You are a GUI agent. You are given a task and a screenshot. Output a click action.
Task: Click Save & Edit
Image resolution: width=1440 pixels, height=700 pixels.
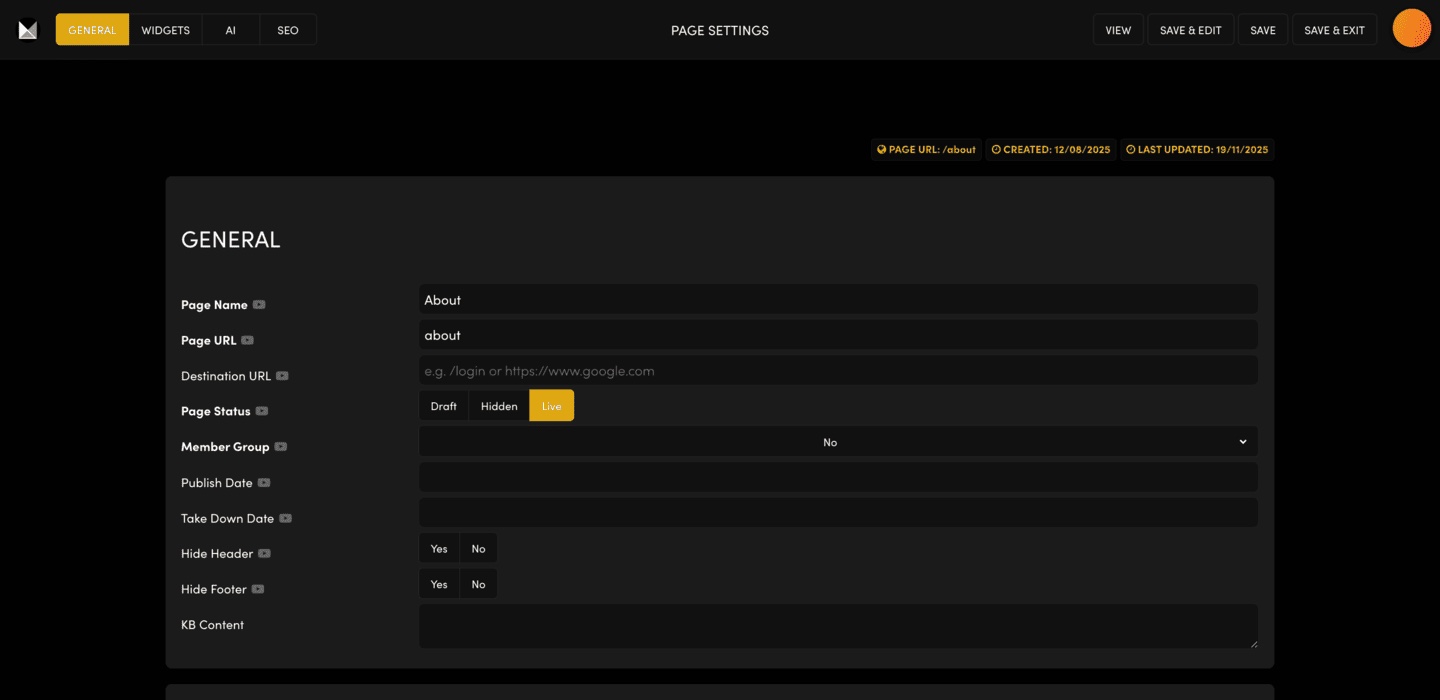click(1190, 30)
